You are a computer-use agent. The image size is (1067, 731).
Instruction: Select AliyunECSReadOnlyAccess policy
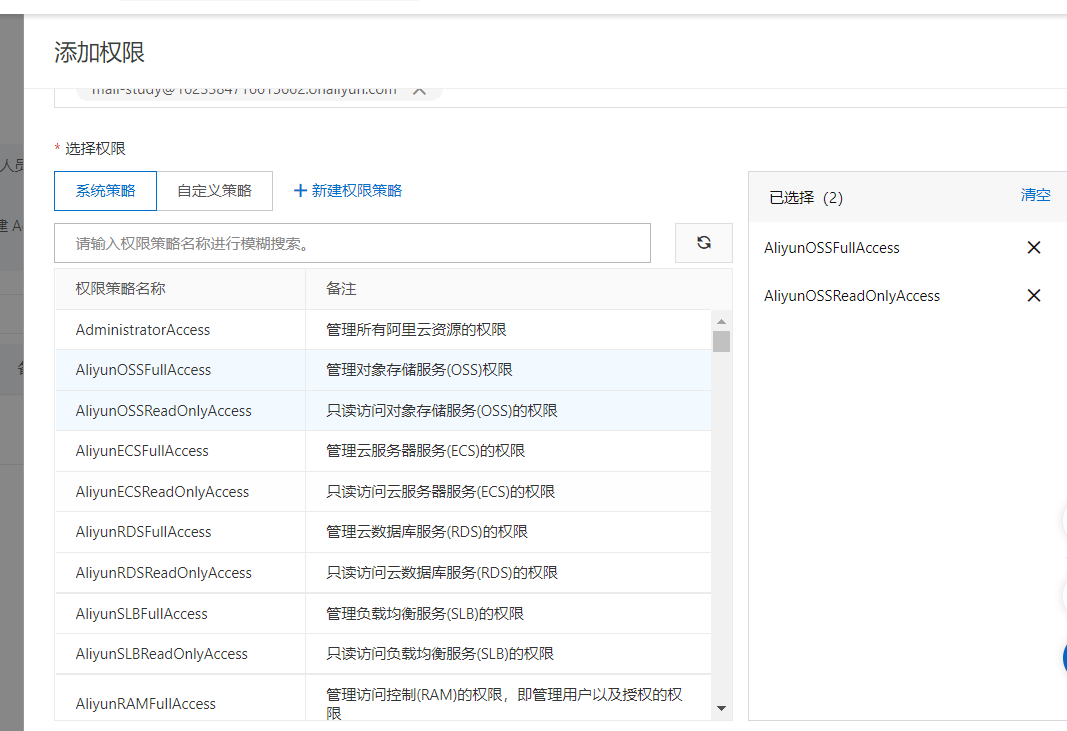click(384, 491)
